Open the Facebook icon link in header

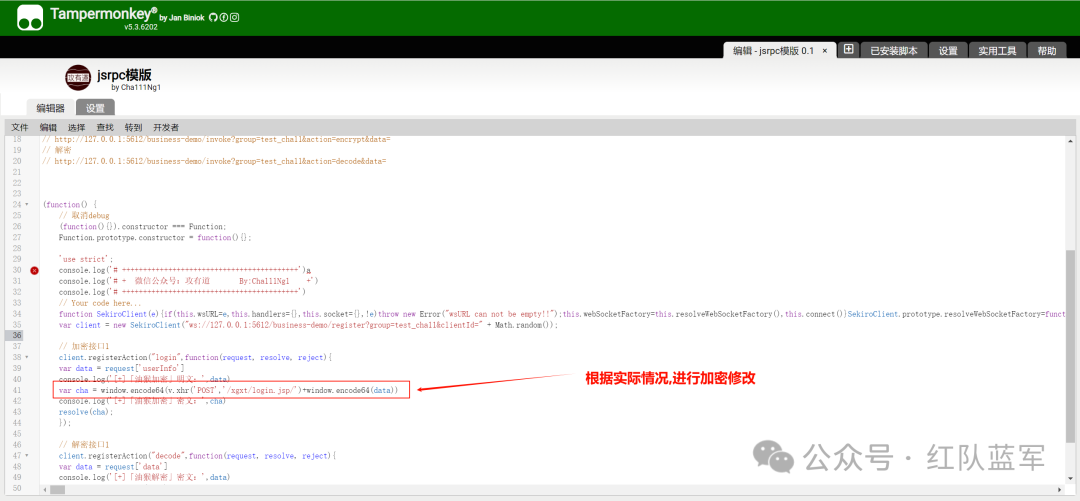(x=225, y=18)
